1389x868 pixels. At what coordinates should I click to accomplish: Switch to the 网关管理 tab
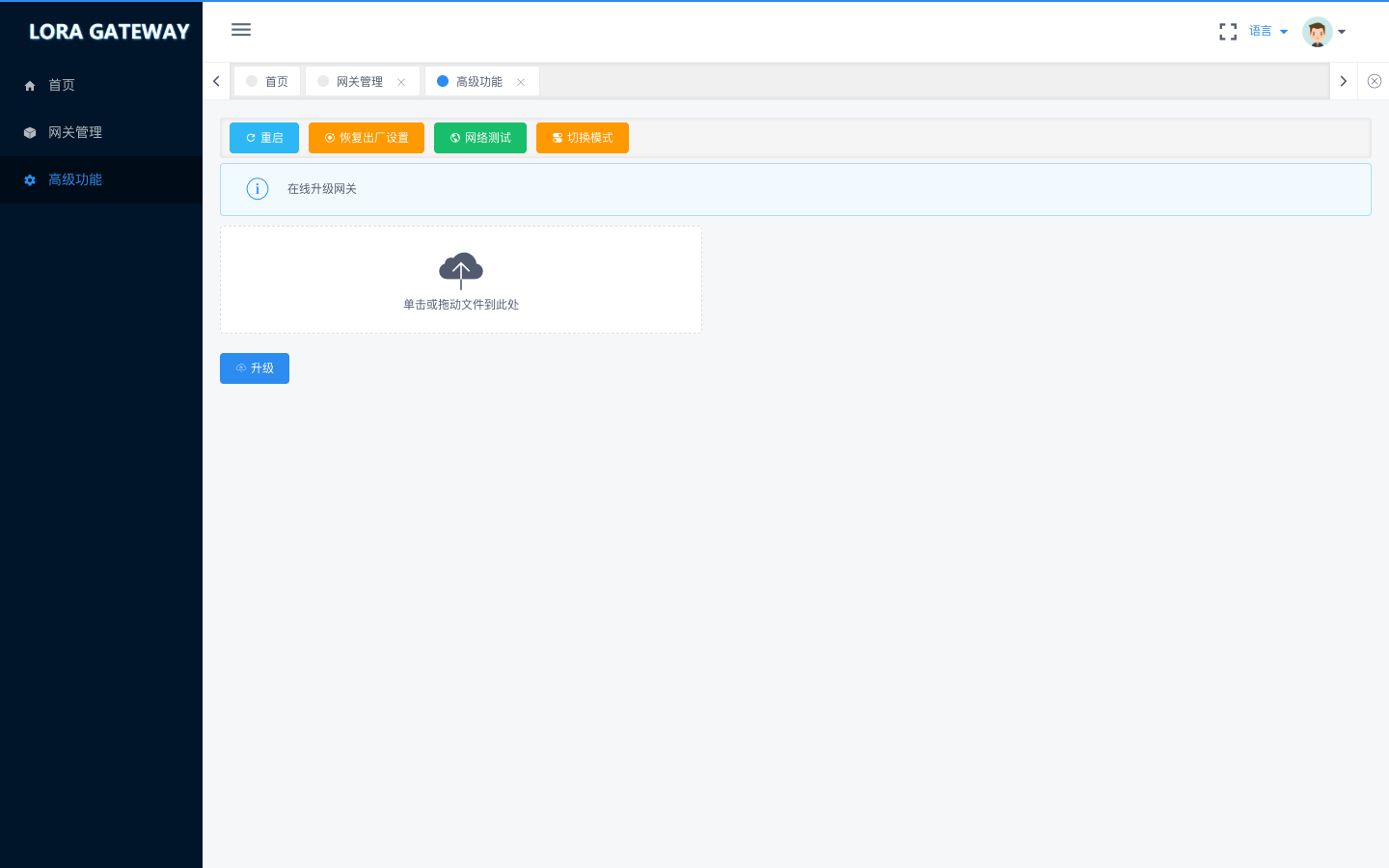click(x=360, y=81)
